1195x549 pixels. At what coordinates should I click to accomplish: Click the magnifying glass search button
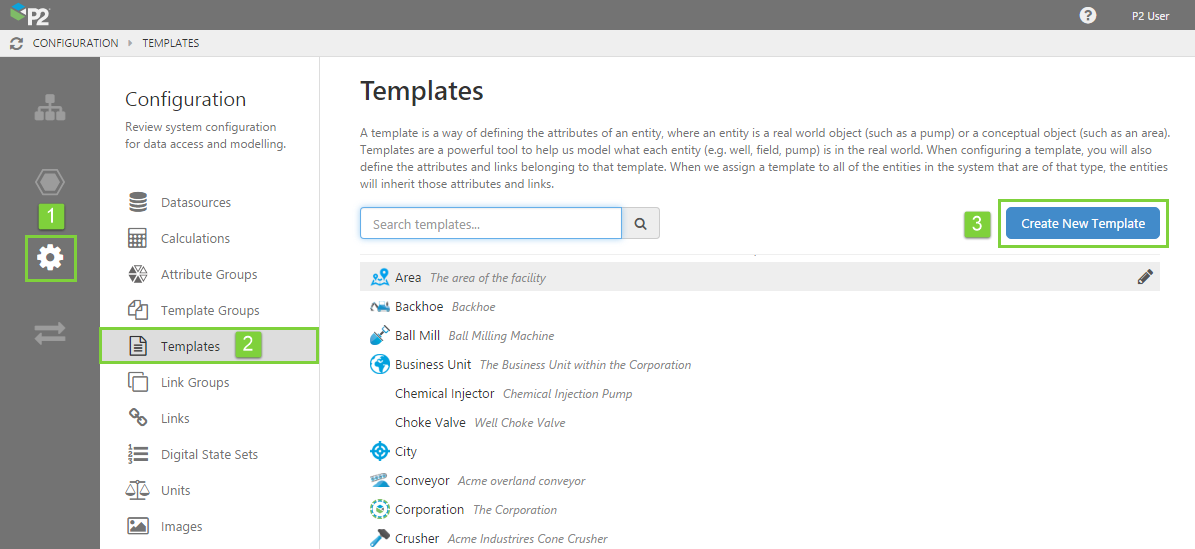(x=641, y=224)
